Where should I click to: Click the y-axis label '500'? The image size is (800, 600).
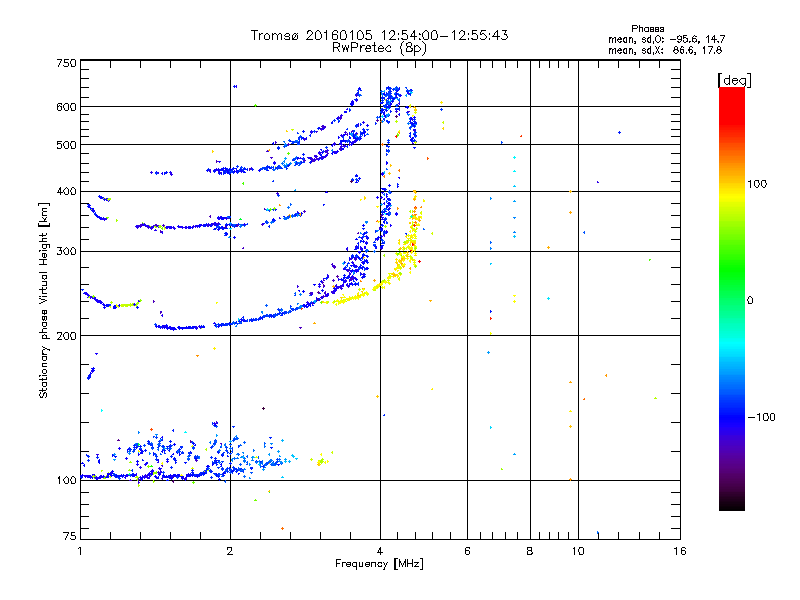tap(66, 145)
